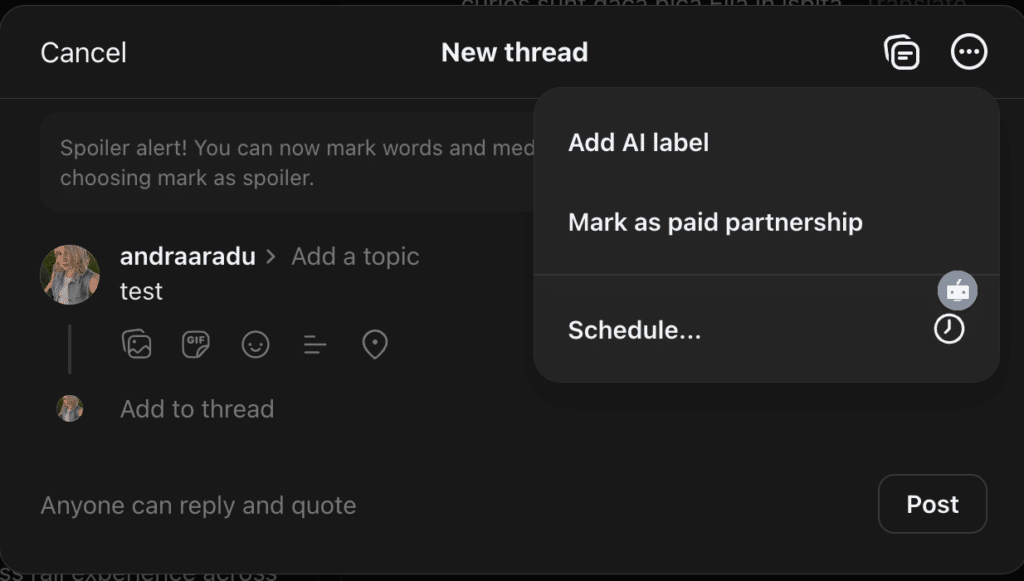Open the Anyone can reply and quote settings

[197, 505]
